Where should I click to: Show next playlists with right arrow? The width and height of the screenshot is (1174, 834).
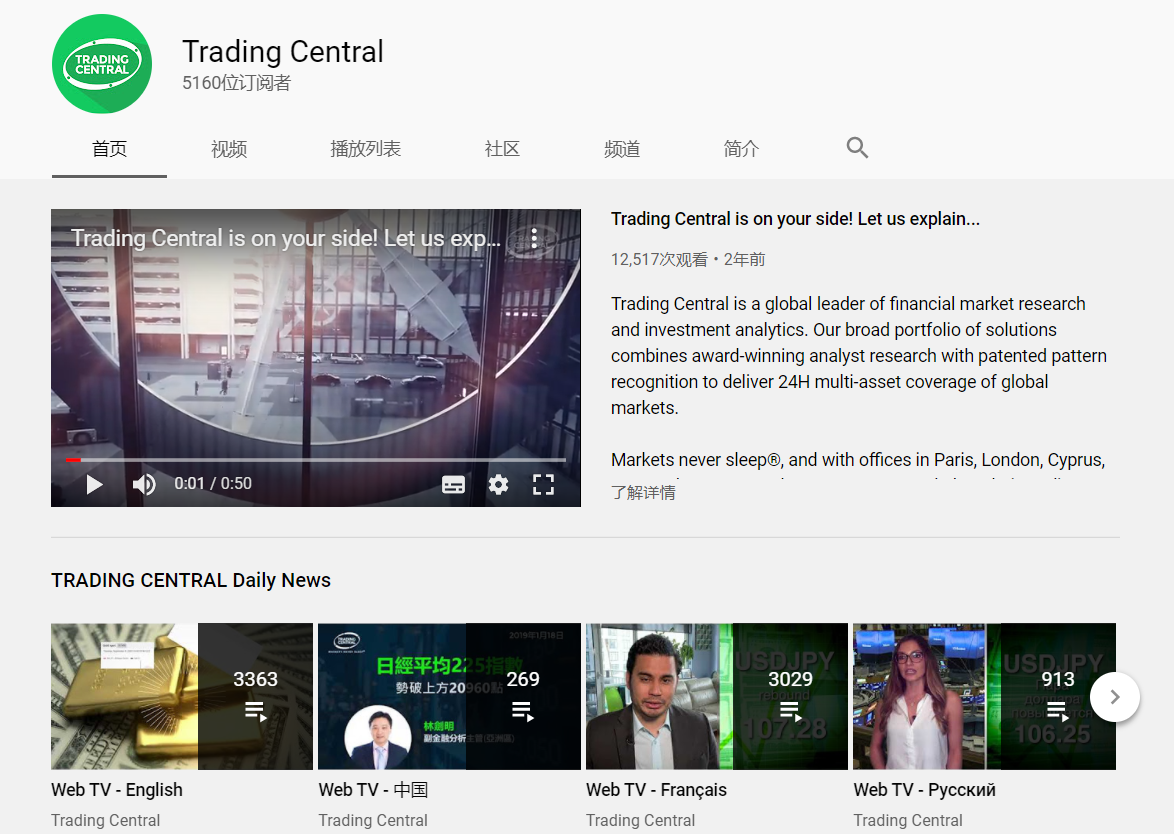pos(1115,697)
